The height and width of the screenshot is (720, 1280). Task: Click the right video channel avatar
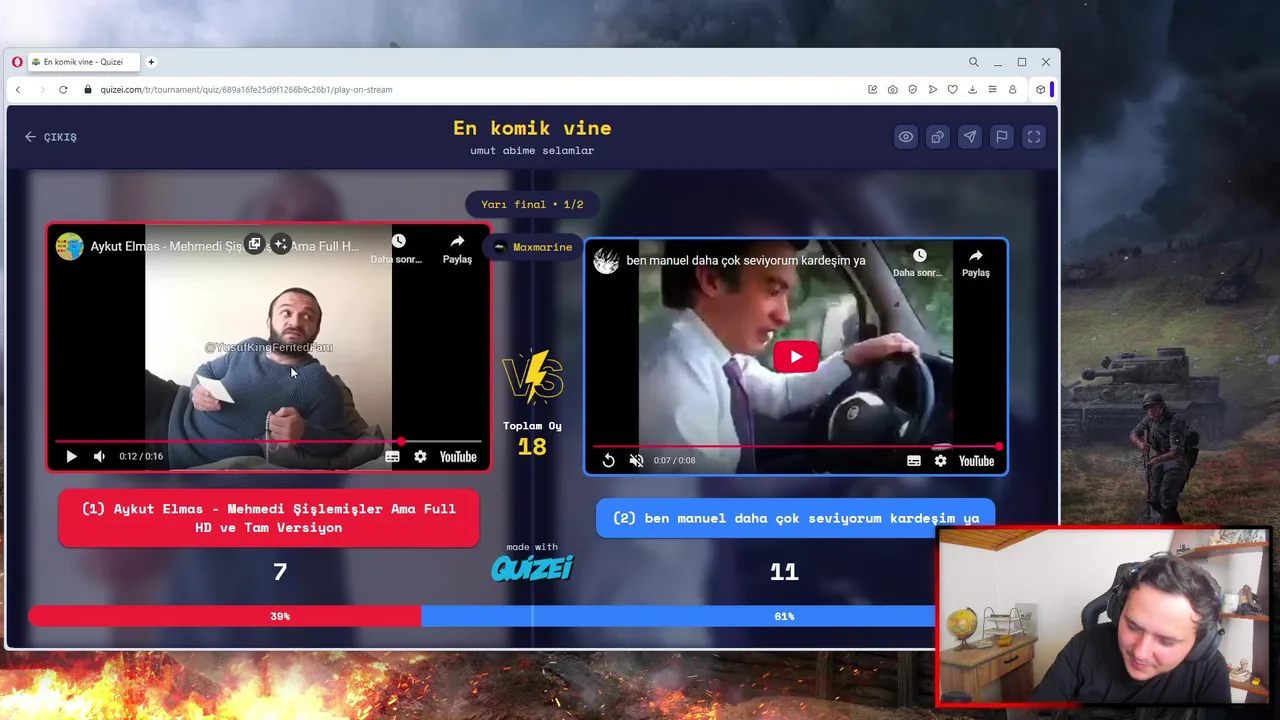pos(606,261)
